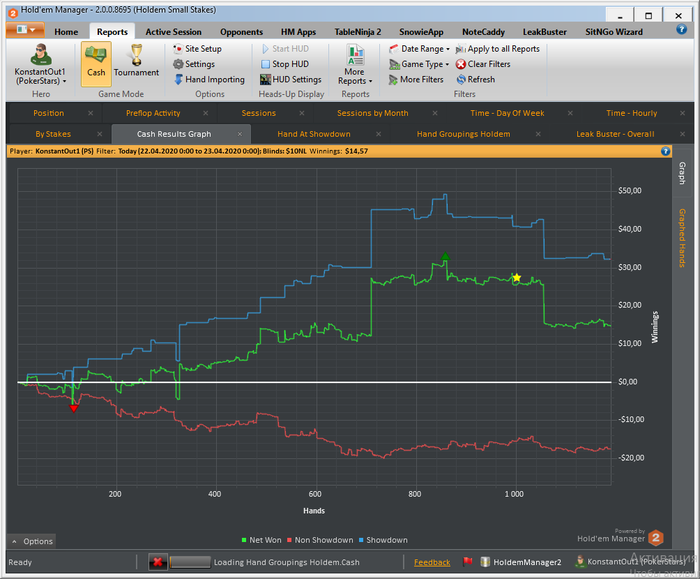Viewport: 700px width, 579px height.
Task: Expand the More Reports dropdown
Action: click(x=355, y=65)
